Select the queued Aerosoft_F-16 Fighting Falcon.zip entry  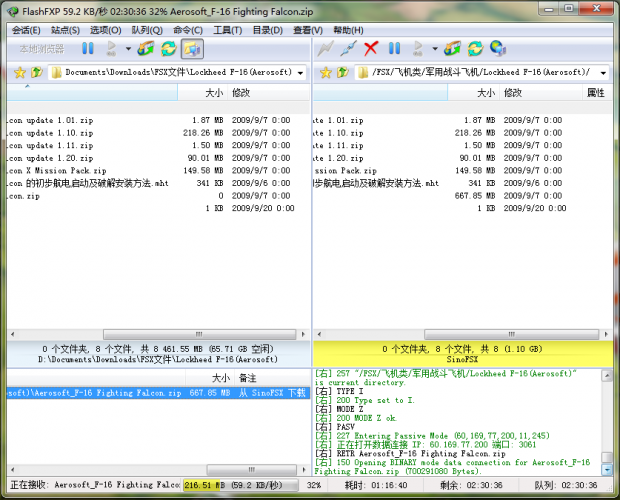(x=100, y=393)
